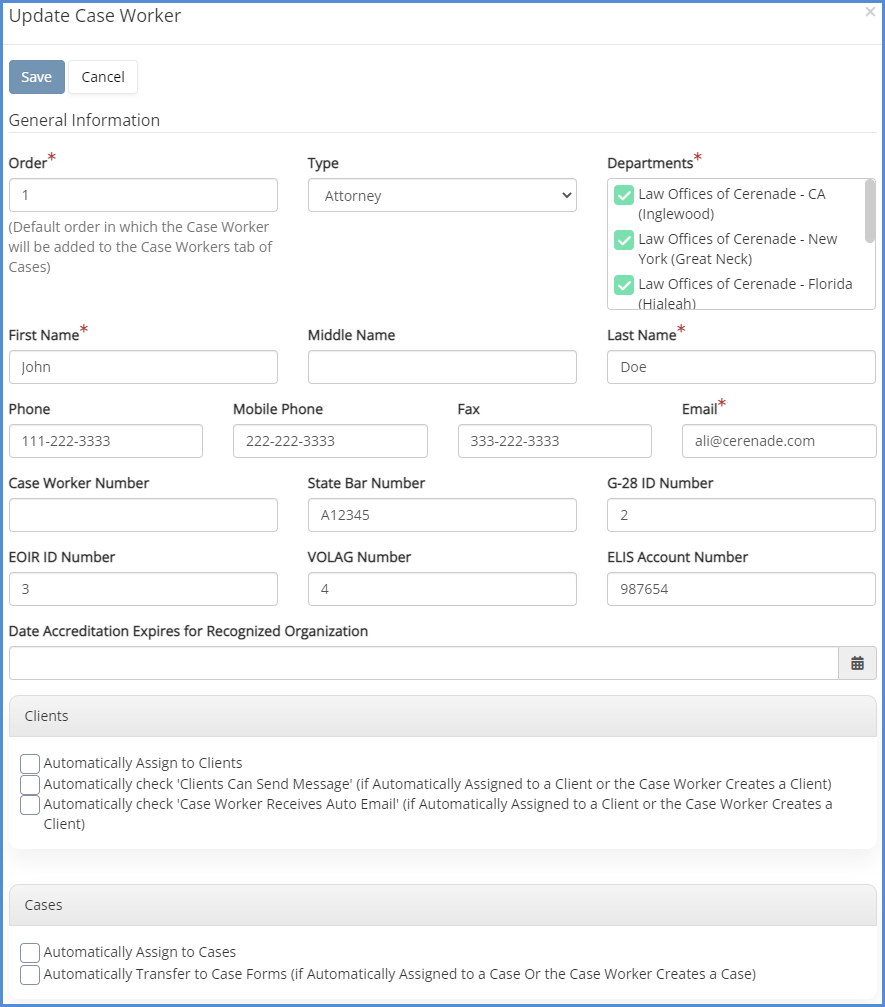Viewport: 885px width, 1007px height.
Task: Uncheck Law Offices of Cerenade - Florida department
Action: (x=624, y=285)
